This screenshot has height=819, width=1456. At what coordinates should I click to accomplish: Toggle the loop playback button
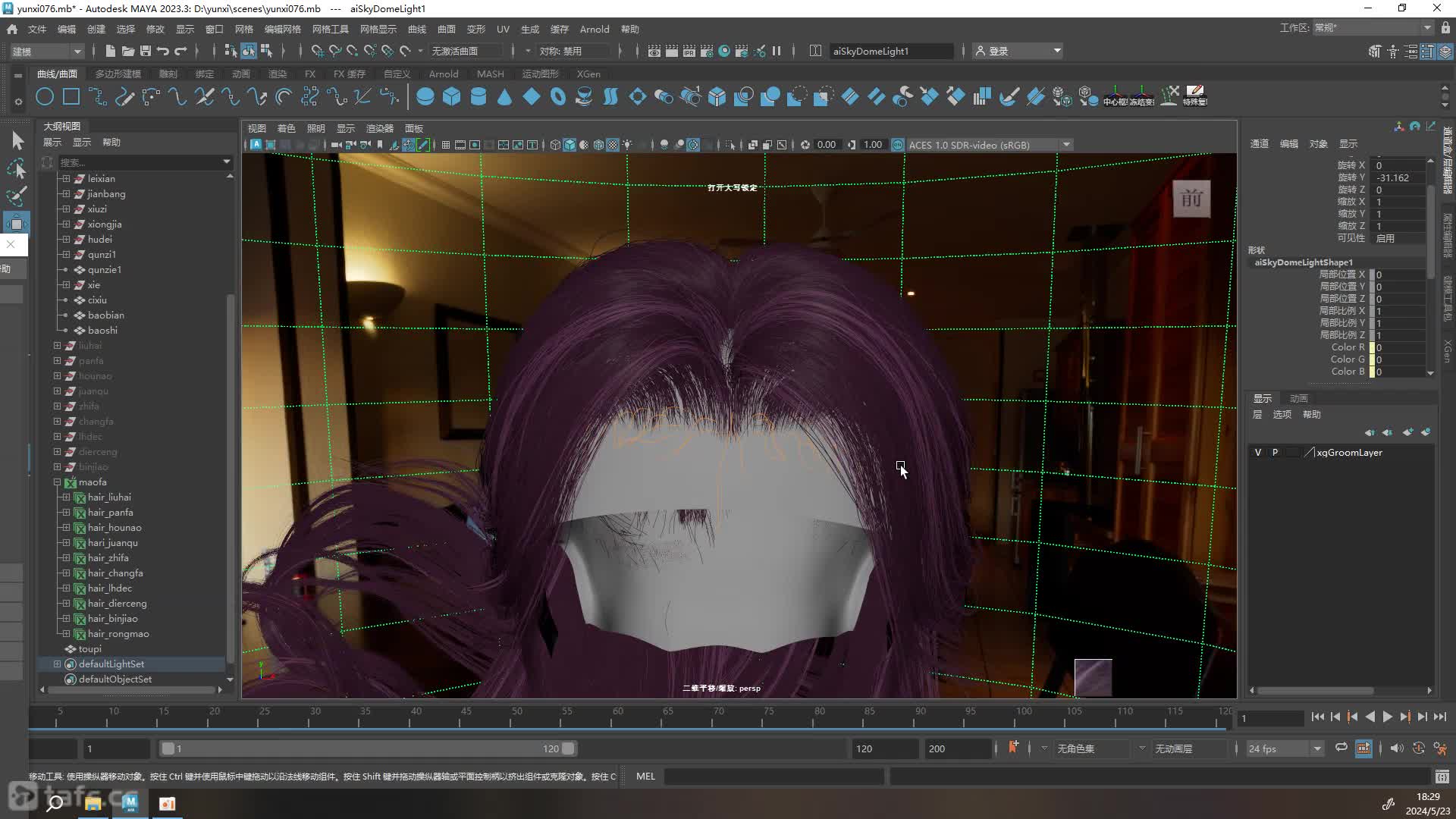pos(1341,748)
